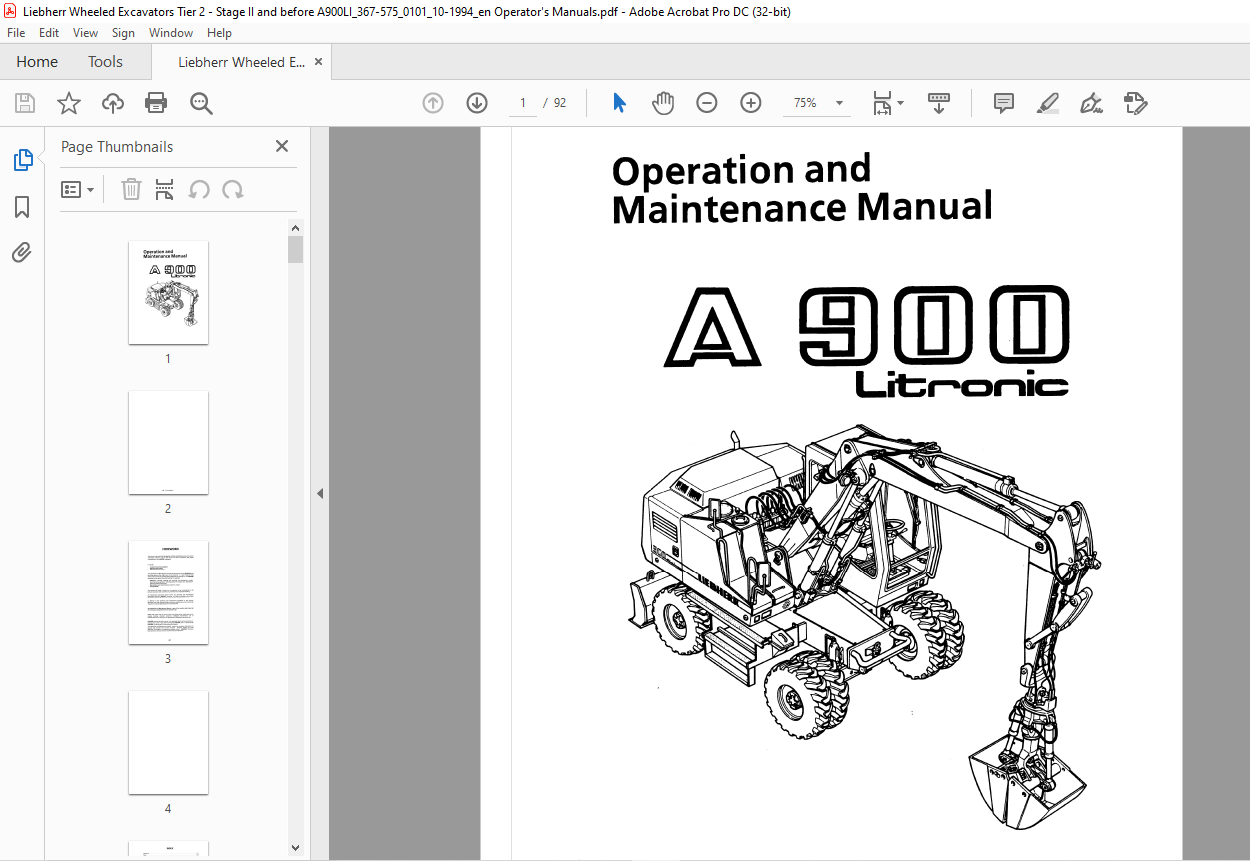Click the current page number field

coord(523,103)
